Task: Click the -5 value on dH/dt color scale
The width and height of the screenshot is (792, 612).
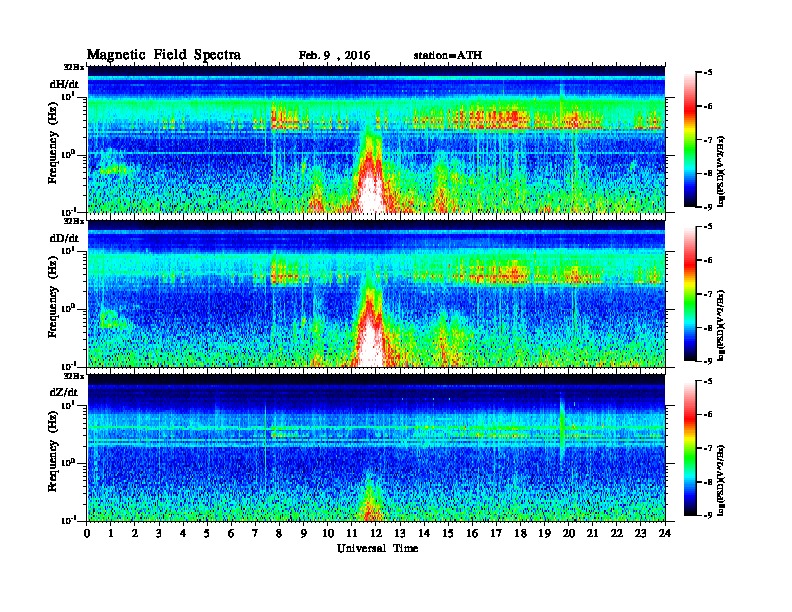Action: tap(708, 73)
